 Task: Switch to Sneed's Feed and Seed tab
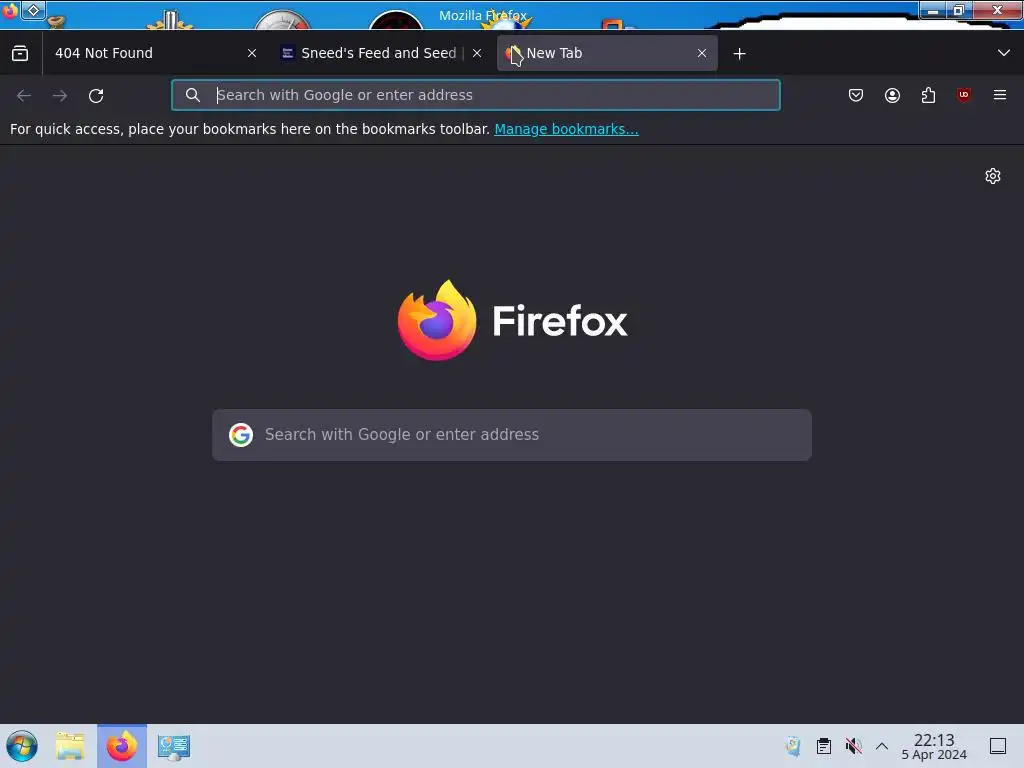382,53
